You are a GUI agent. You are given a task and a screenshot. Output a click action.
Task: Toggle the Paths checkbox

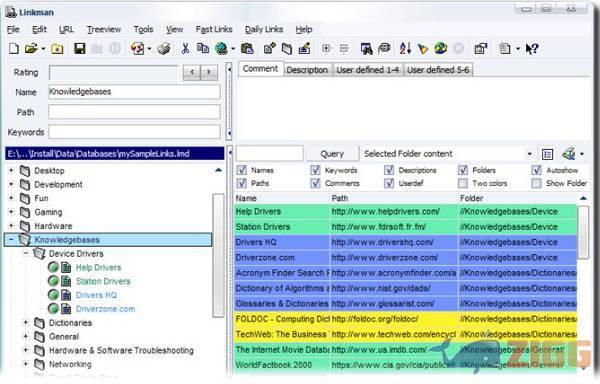click(x=241, y=183)
